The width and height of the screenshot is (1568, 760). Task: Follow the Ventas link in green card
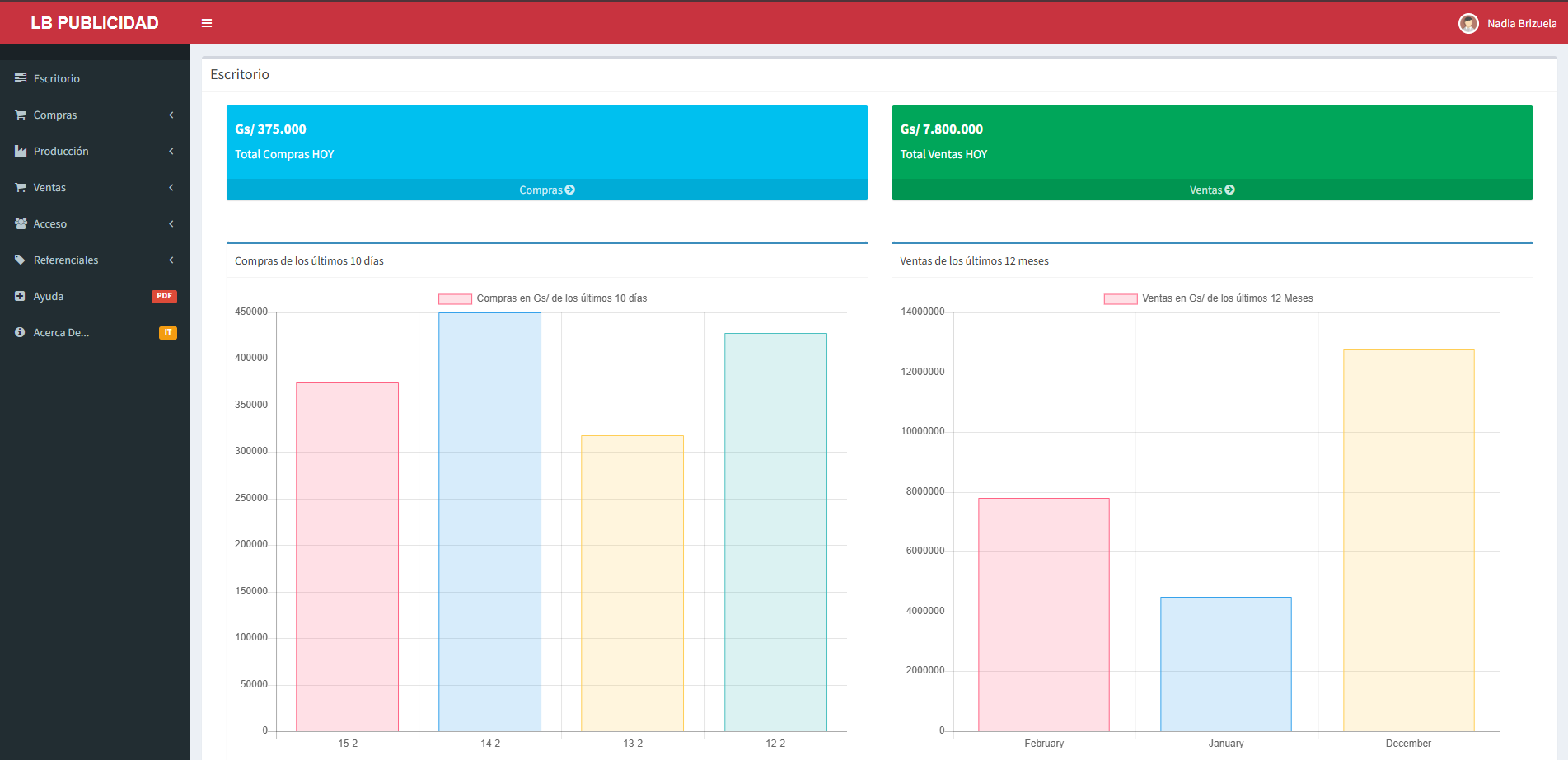pyautogui.click(x=1211, y=190)
